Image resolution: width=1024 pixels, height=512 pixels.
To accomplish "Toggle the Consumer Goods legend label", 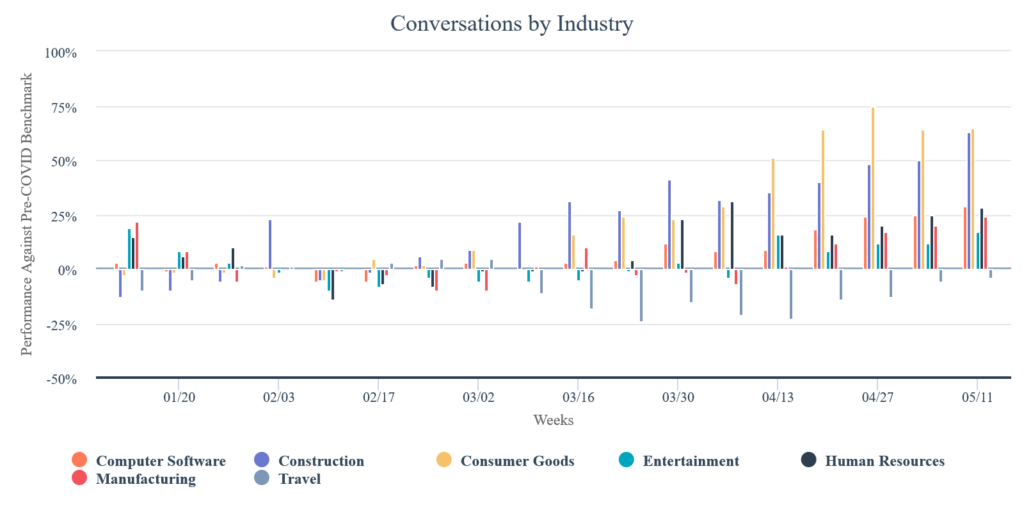I will click(x=516, y=461).
